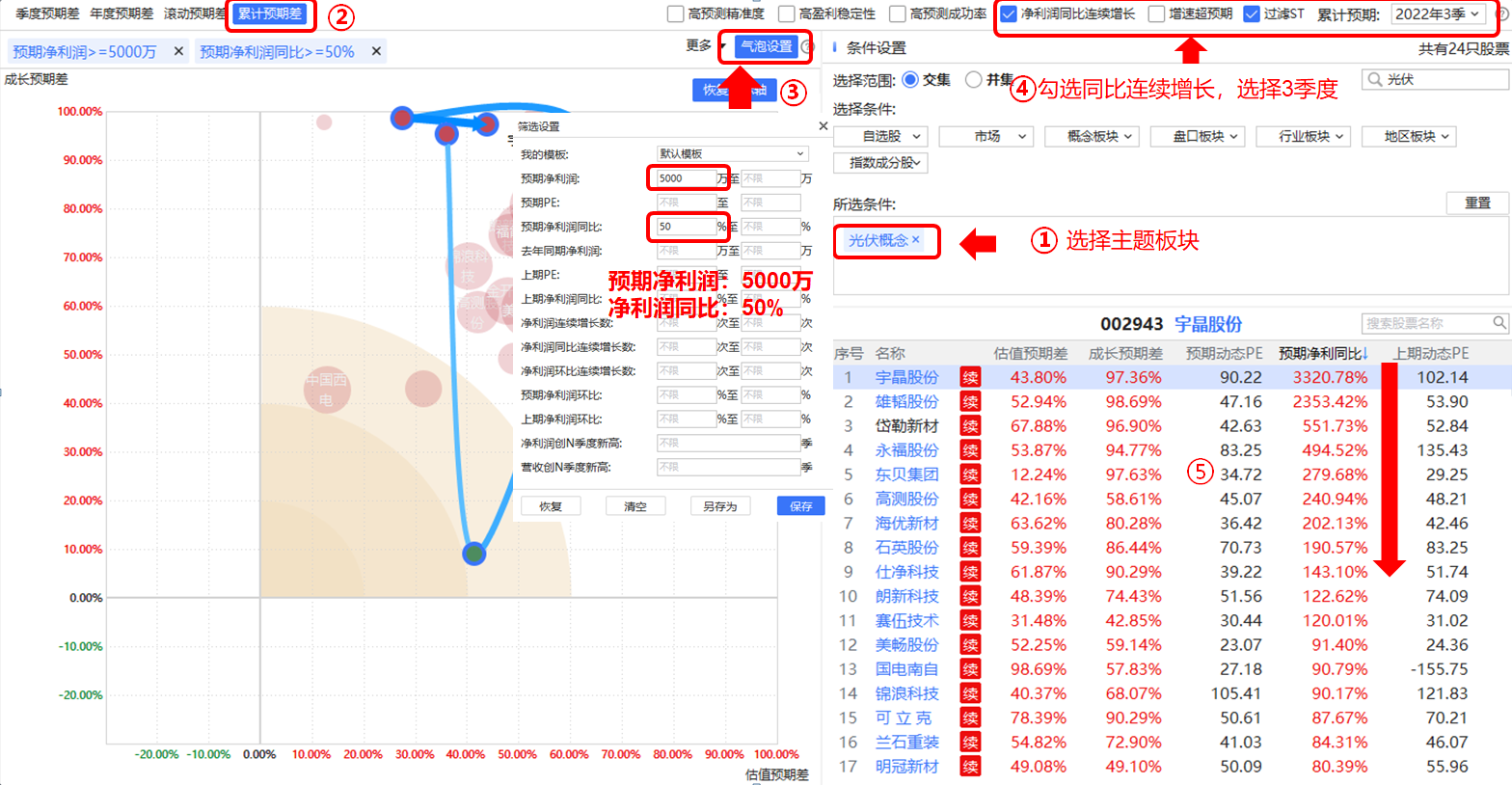Expand the 概念板块 dropdown
Screen dimensions: 1512x785
click(1093, 136)
